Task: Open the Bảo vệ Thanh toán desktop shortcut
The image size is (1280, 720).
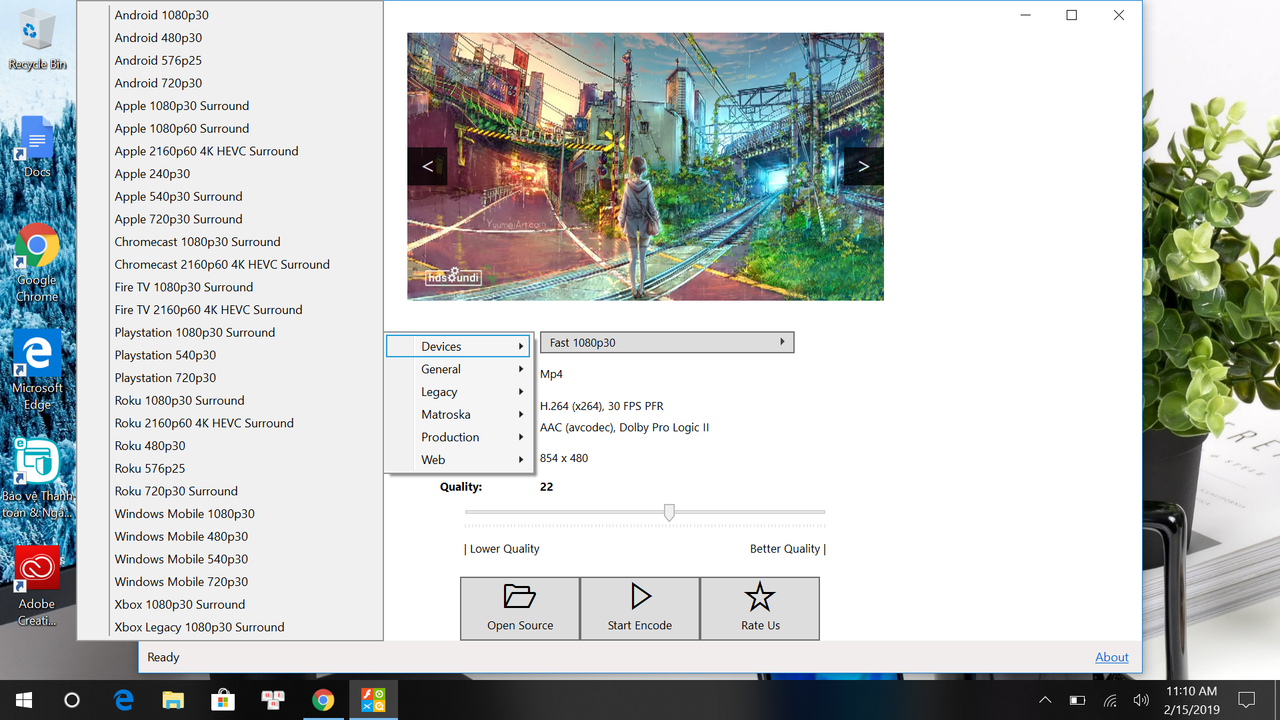Action: pyautogui.click(x=37, y=479)
